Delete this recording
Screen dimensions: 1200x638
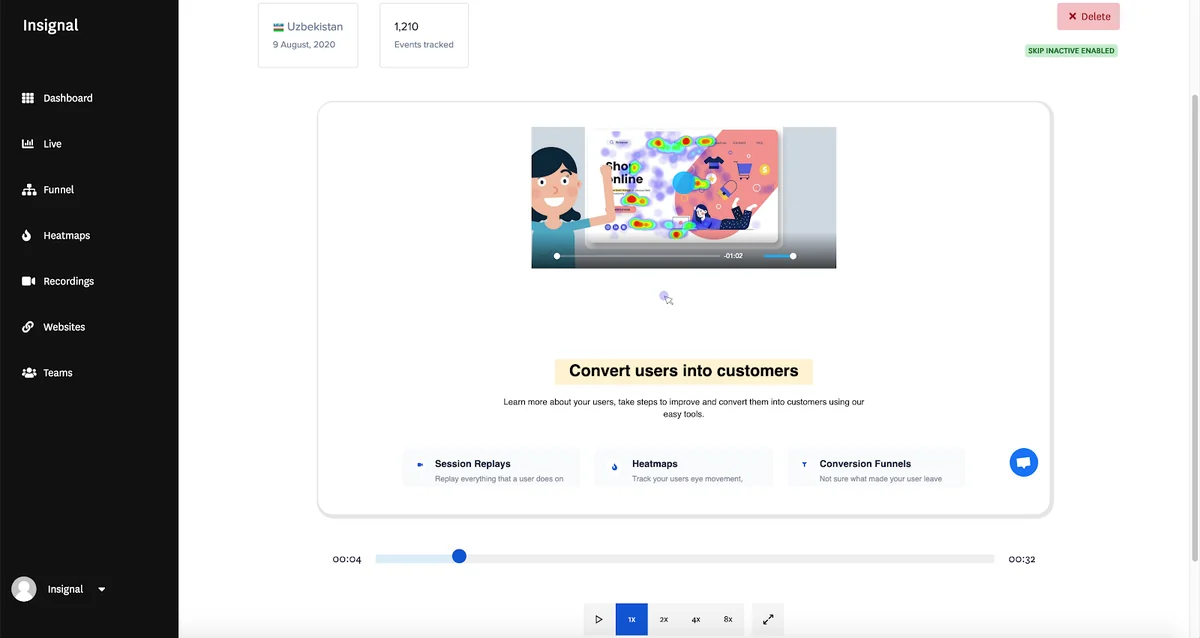click(1088, 16)
